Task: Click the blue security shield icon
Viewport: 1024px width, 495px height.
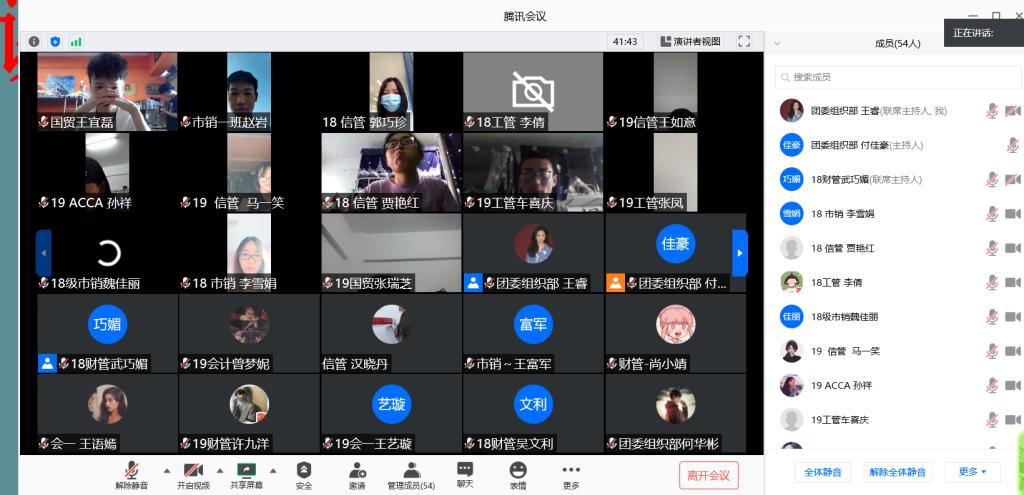Action: [55, 41]
